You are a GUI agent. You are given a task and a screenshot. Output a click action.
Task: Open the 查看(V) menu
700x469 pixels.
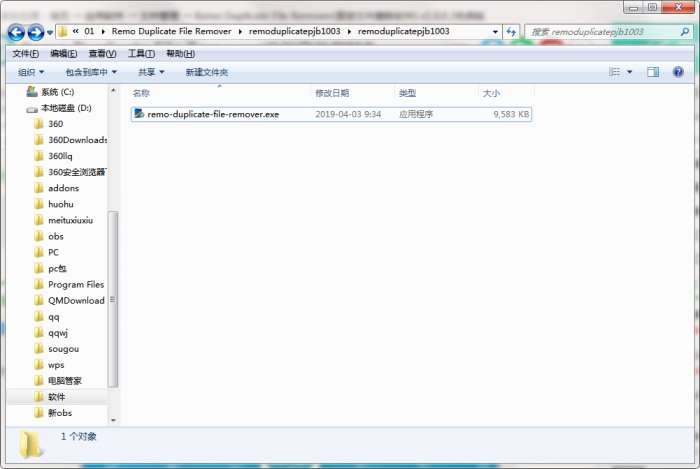click(x=102, y=54)
